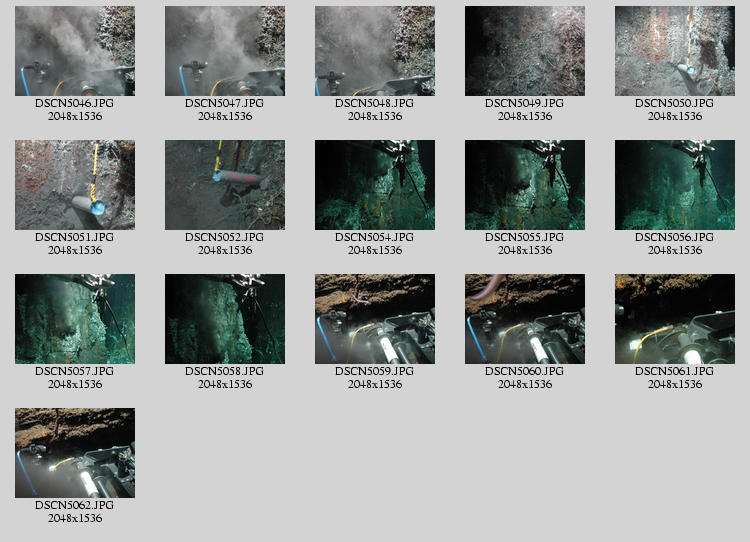Click the DSCN5062.JPG filename caption text

[75, 506]
